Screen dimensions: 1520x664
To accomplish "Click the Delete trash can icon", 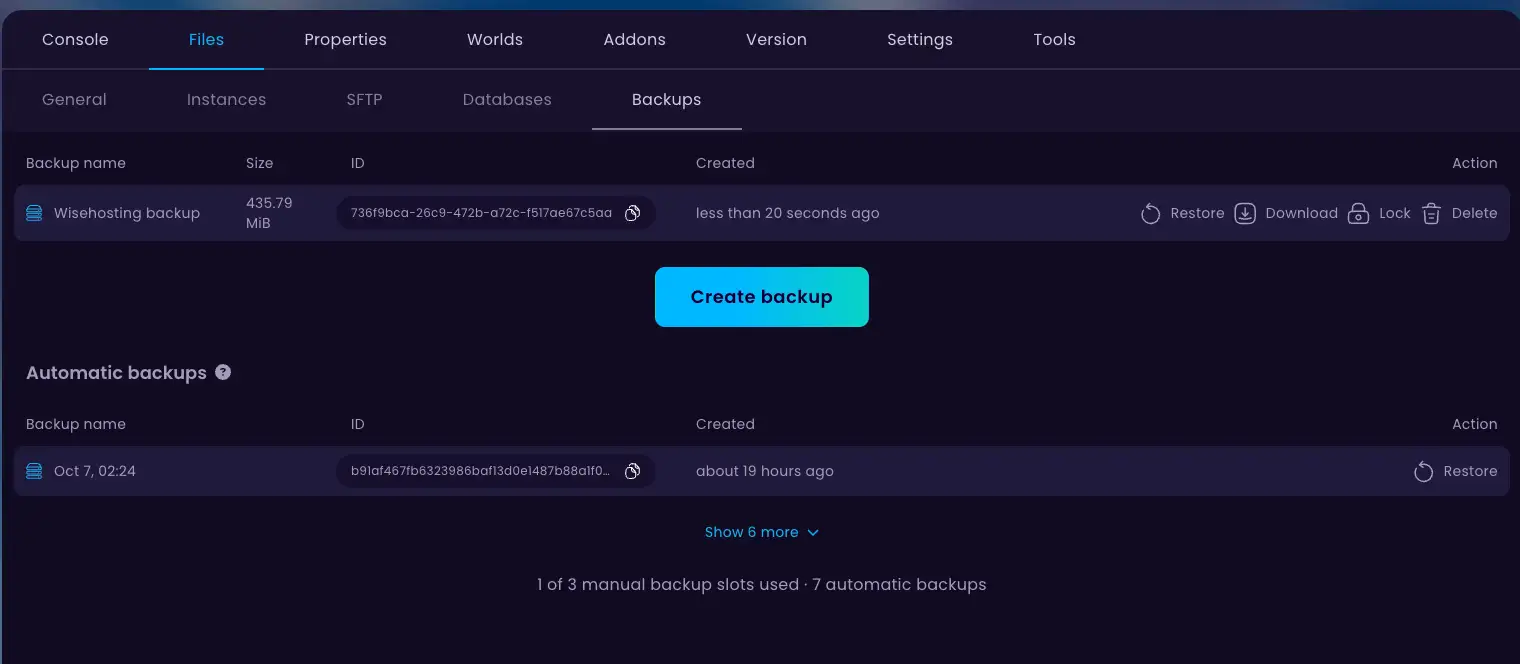I will coord(1431,213).
